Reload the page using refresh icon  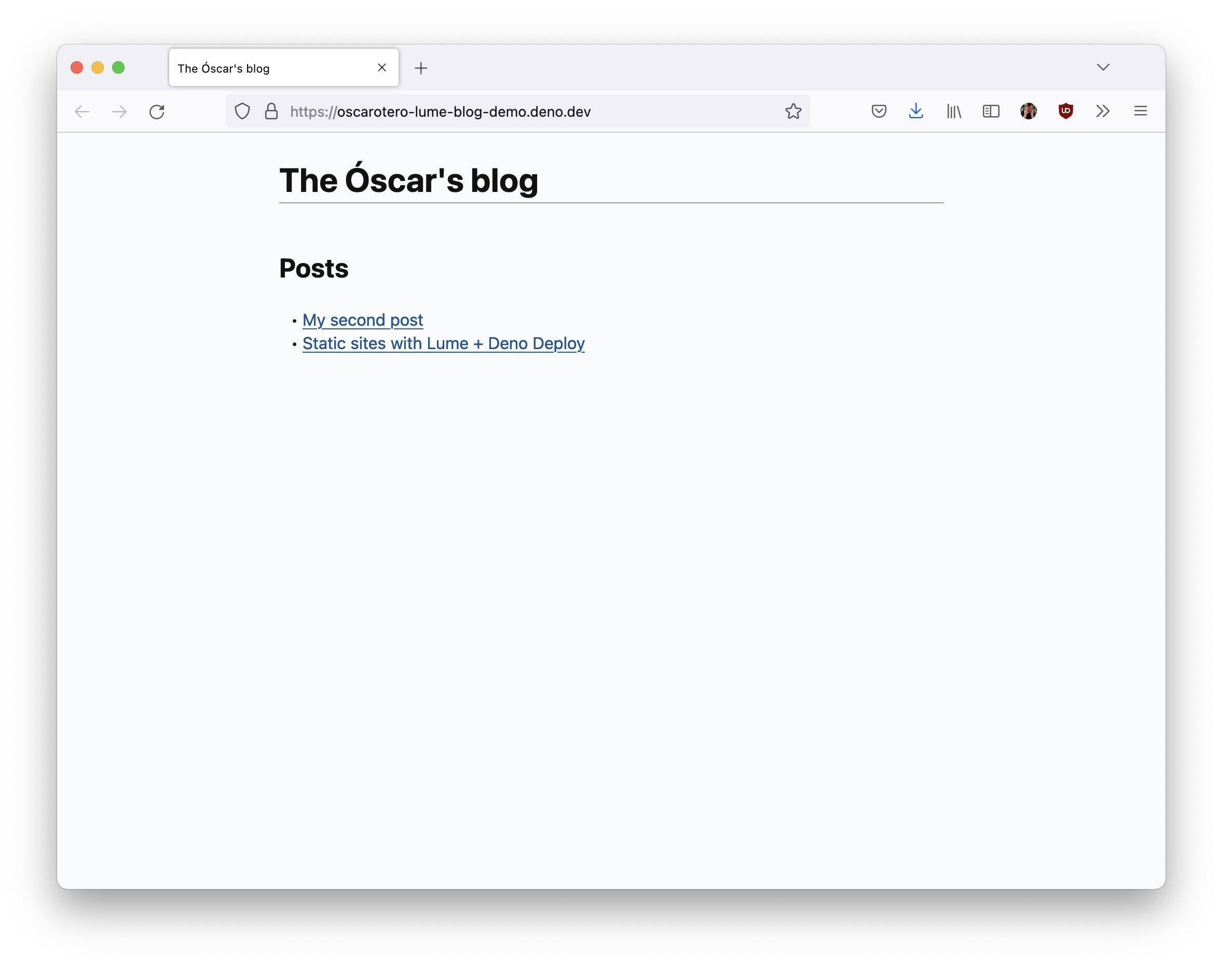(157, 111)
